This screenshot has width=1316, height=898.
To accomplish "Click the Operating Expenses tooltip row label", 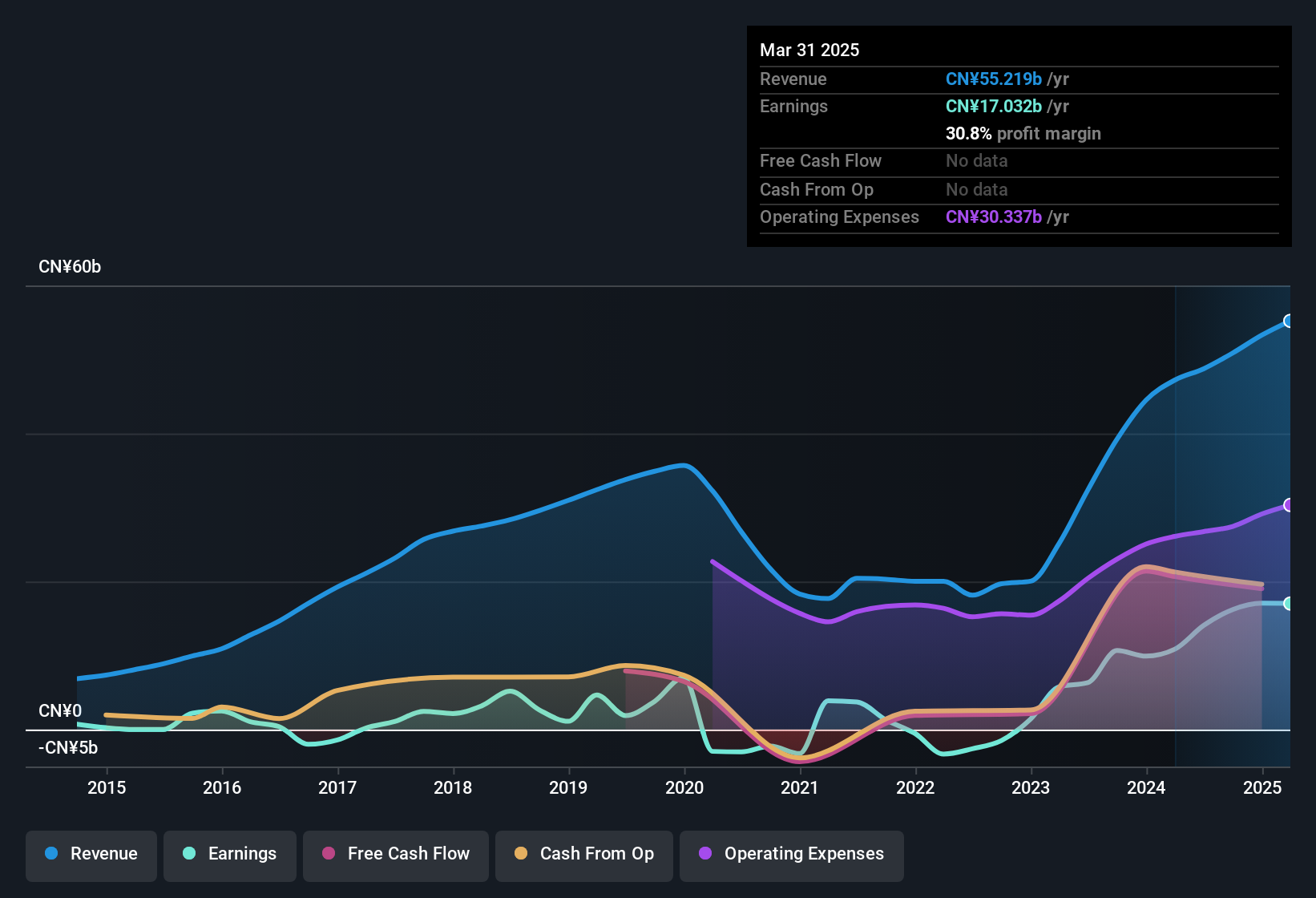I will click(x=839, y=216).
